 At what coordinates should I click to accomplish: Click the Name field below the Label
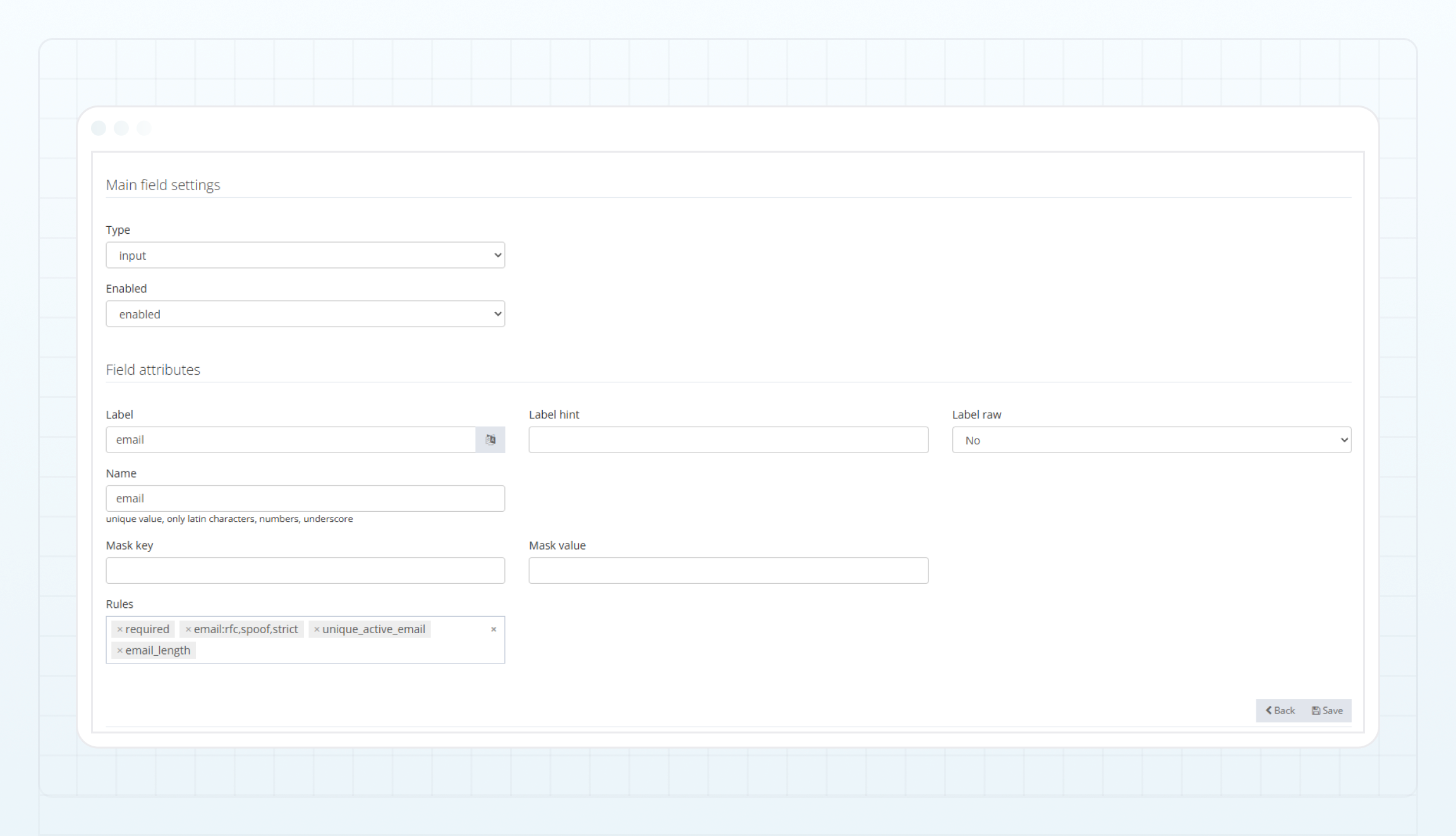(305, 498)
